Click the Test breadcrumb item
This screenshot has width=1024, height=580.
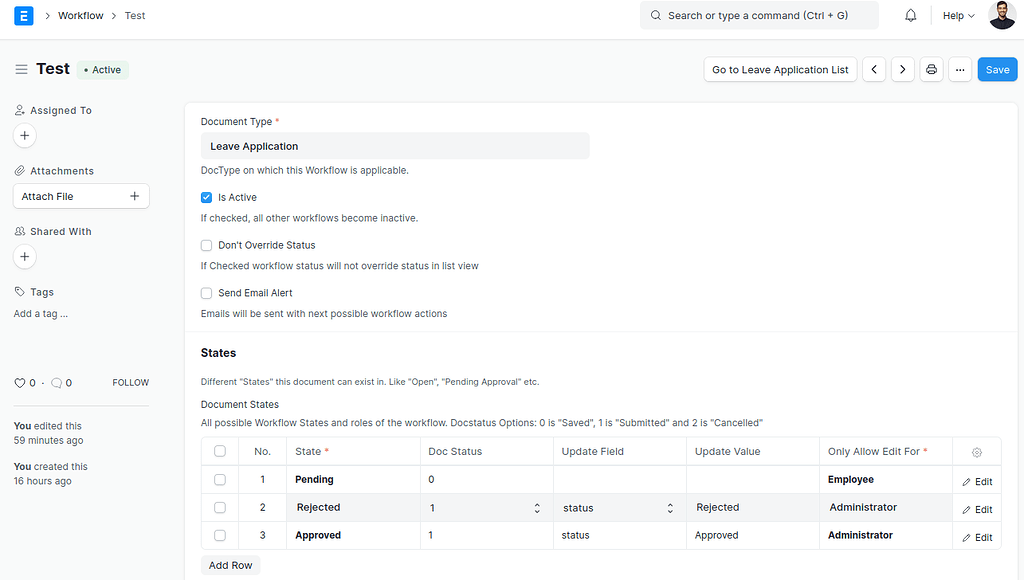pyautogui.click(x=134, y=15)
